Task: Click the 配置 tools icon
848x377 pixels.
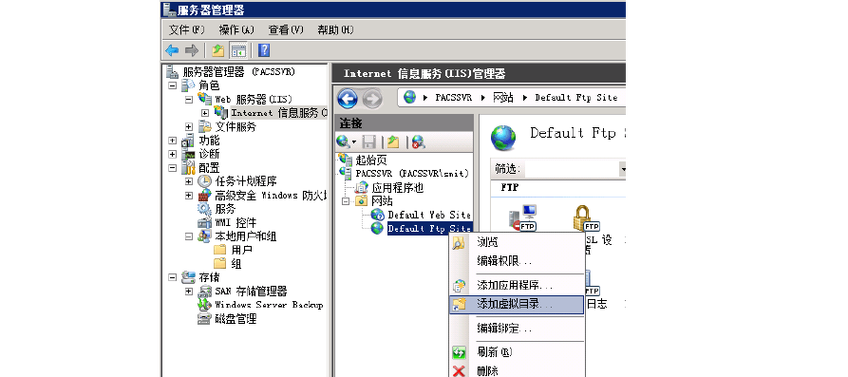Action: 188,168
